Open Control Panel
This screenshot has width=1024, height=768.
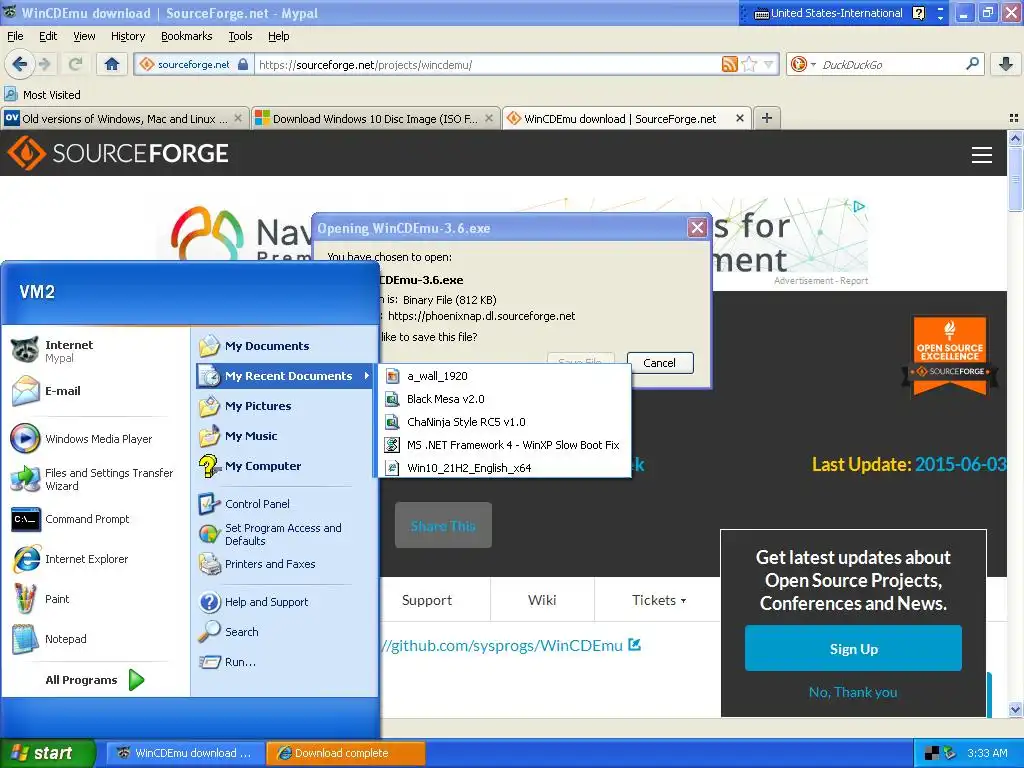tap(284, 504)
